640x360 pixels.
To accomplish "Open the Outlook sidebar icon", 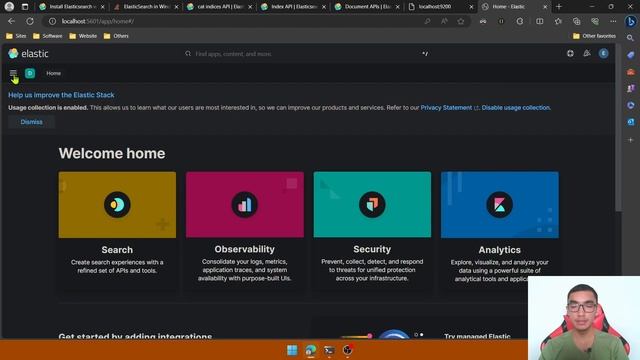I will coord(631,122).
